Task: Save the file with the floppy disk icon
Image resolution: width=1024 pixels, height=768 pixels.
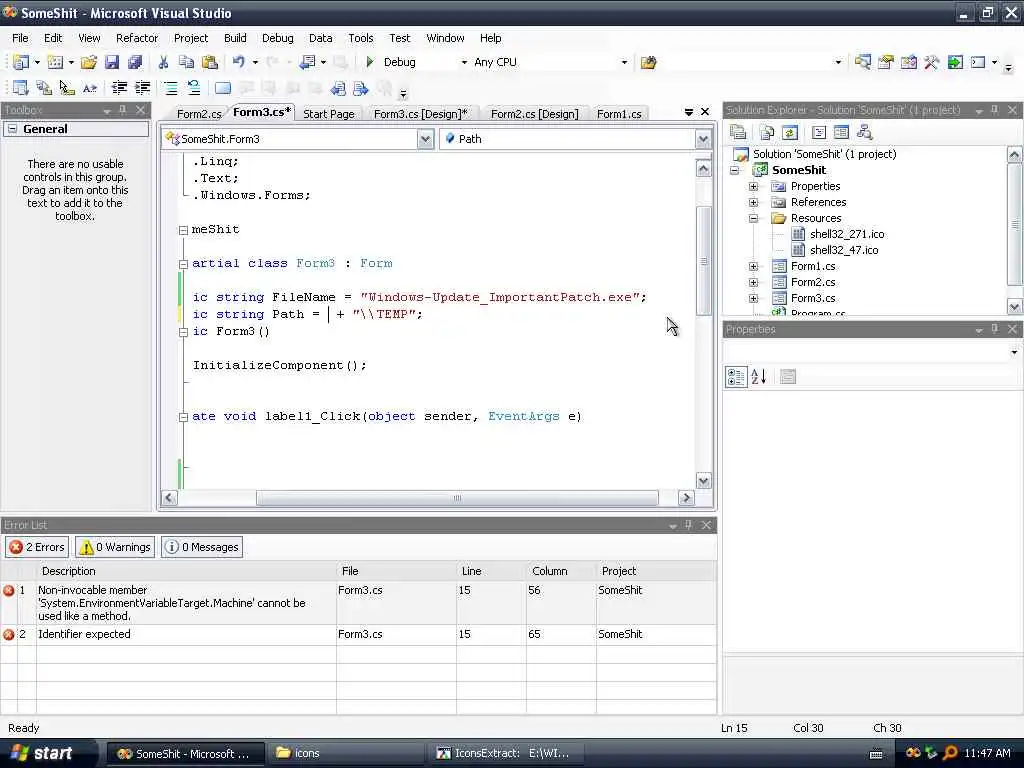Action: tap(112, 62)
